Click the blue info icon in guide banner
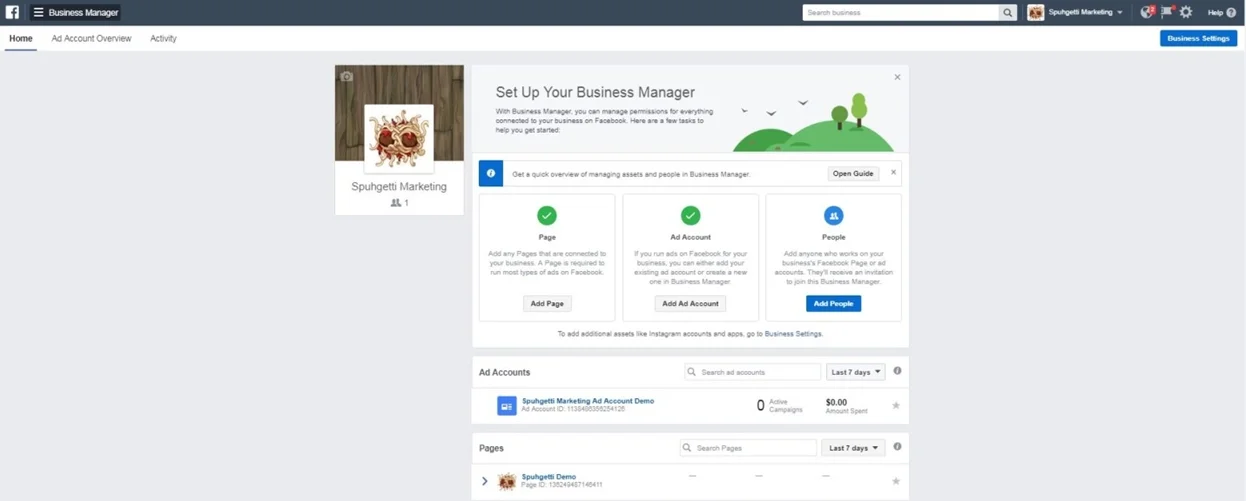 [491, 173]
